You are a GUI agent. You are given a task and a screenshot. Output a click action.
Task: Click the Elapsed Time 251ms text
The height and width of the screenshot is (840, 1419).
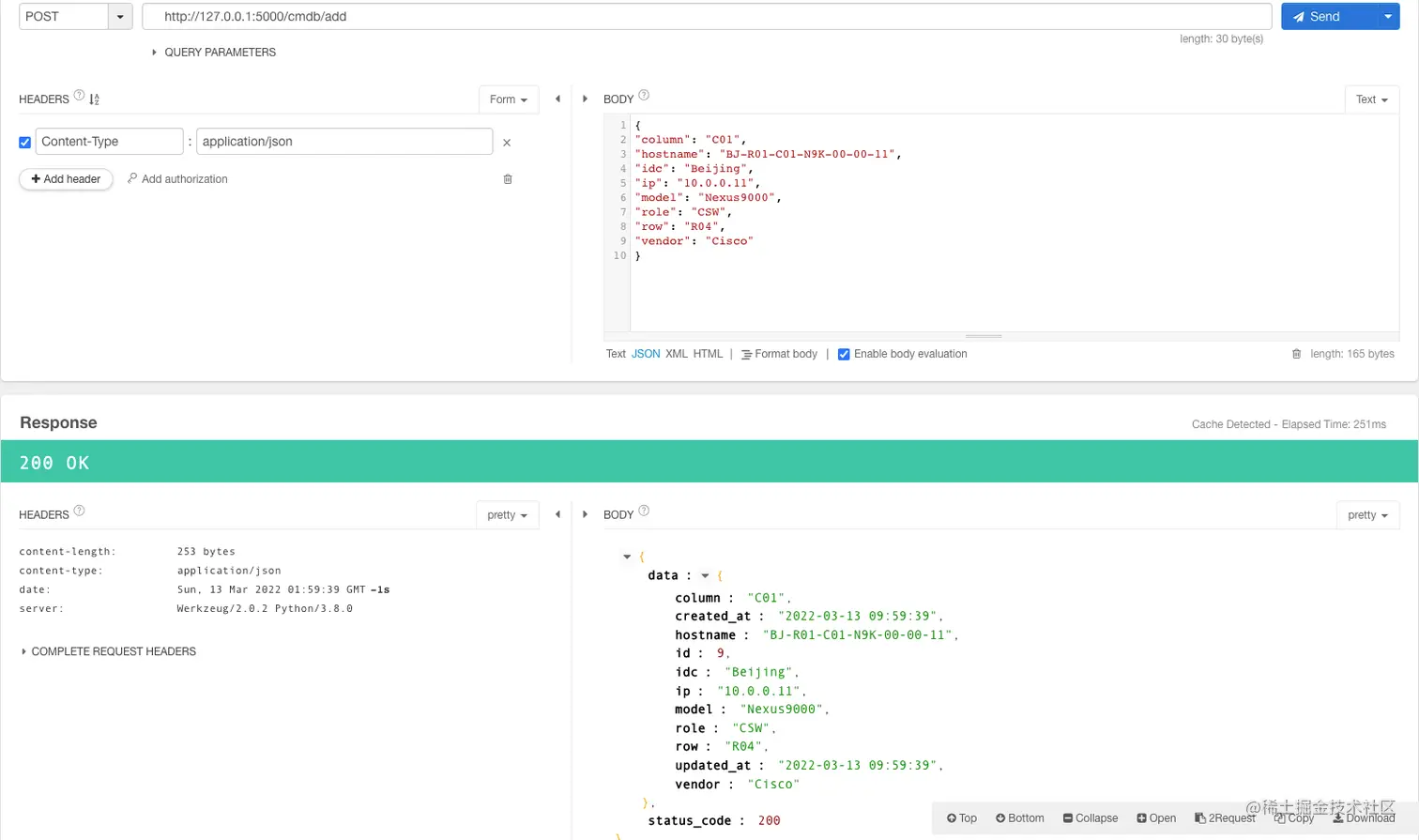point(1334,424)
